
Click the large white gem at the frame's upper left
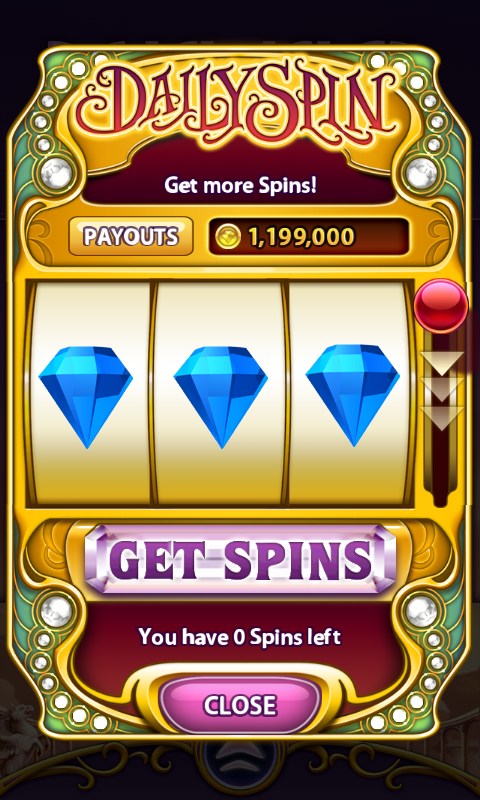coord(57,173)
